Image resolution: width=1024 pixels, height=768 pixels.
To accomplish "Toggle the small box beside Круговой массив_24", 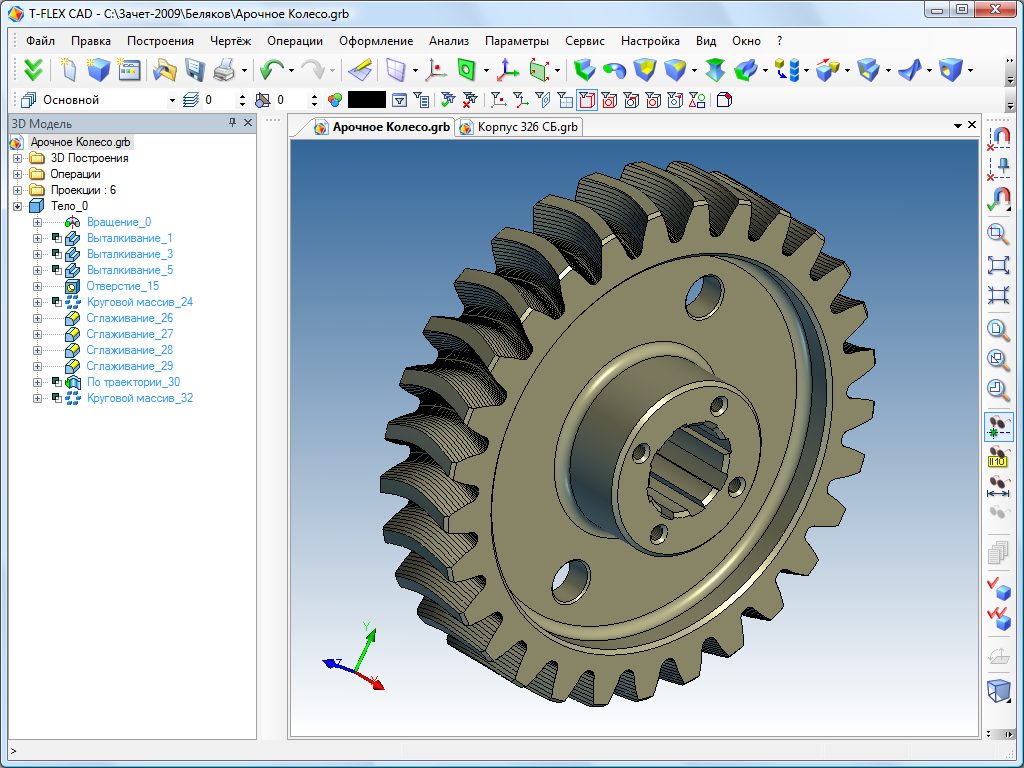I will click(56, 302).
